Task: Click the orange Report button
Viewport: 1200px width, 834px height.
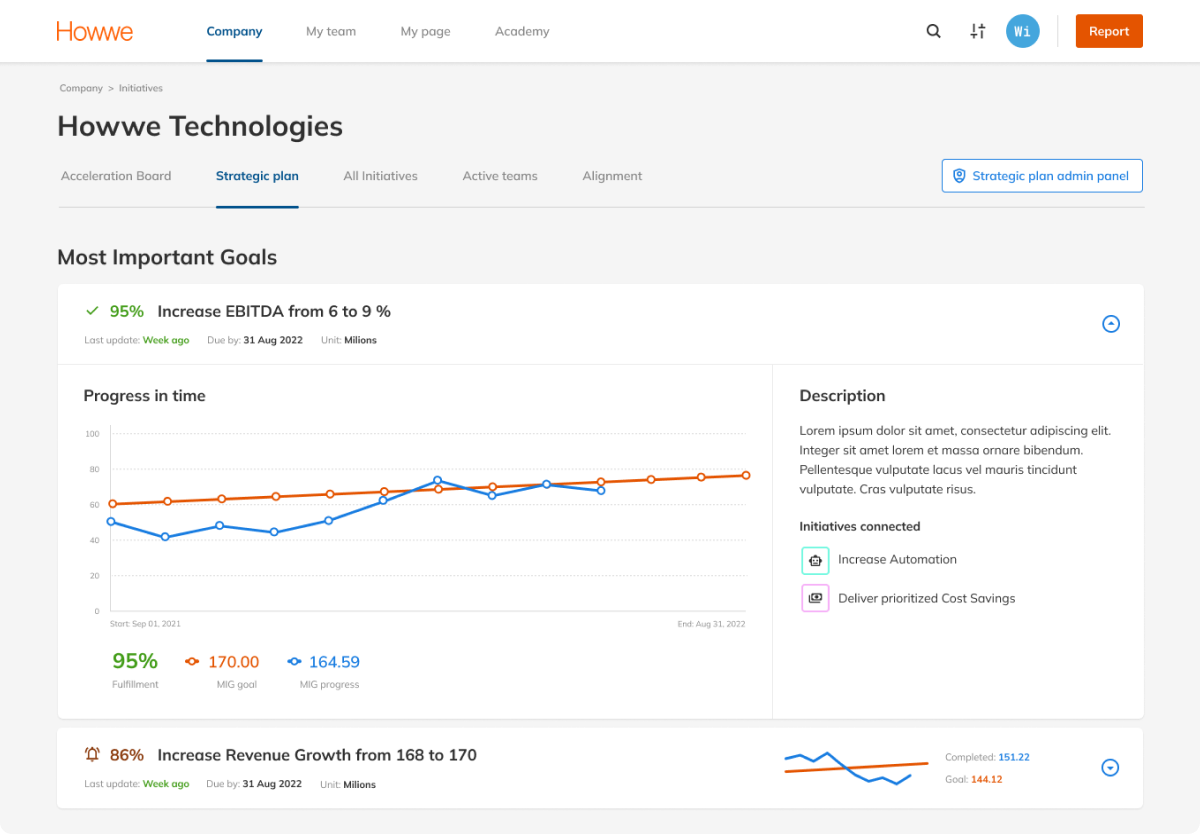Action: coord(1109,31)
